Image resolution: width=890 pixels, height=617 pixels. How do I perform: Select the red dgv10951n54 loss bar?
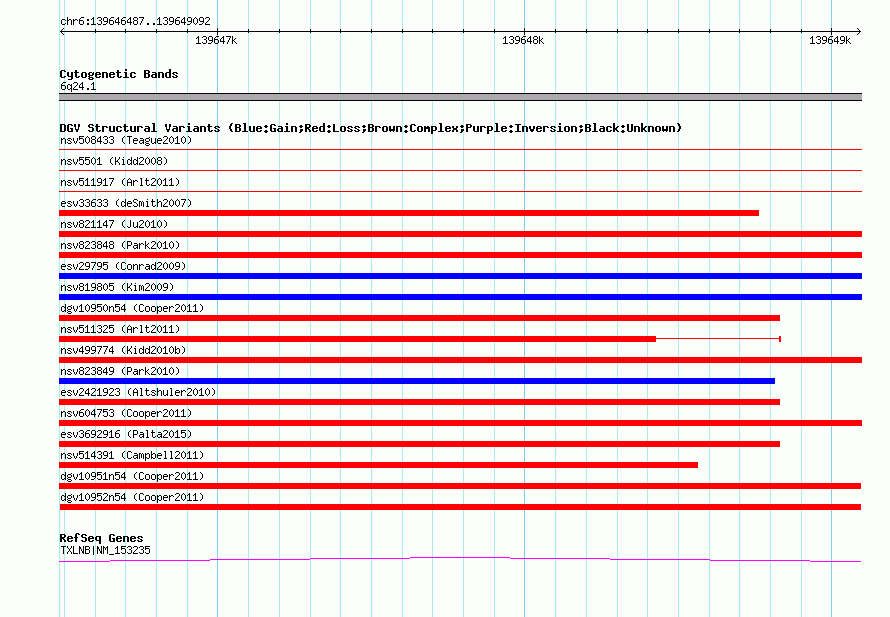[x=460, y=486]
